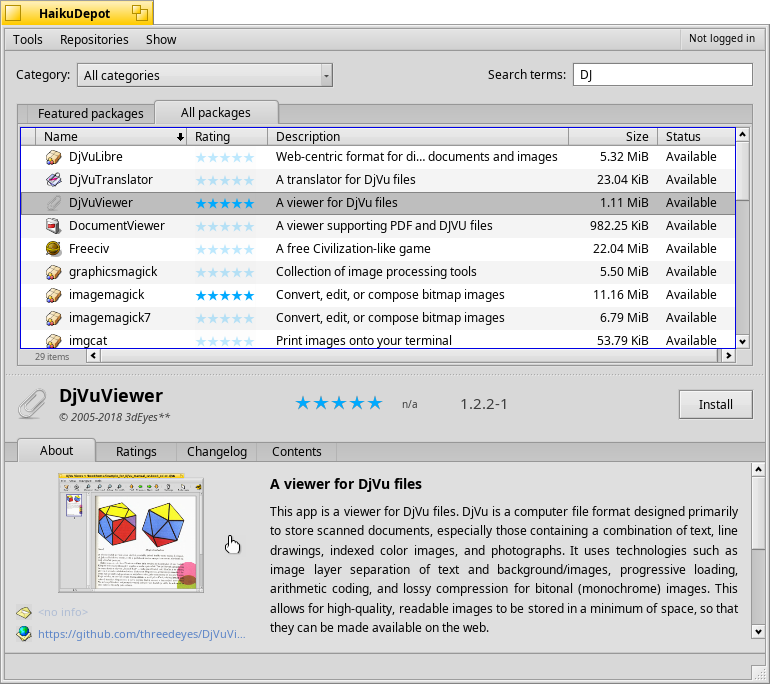Select the DjVuLibre package row
The width and height of the screenshot is (770, 684).
pos(378,157)
